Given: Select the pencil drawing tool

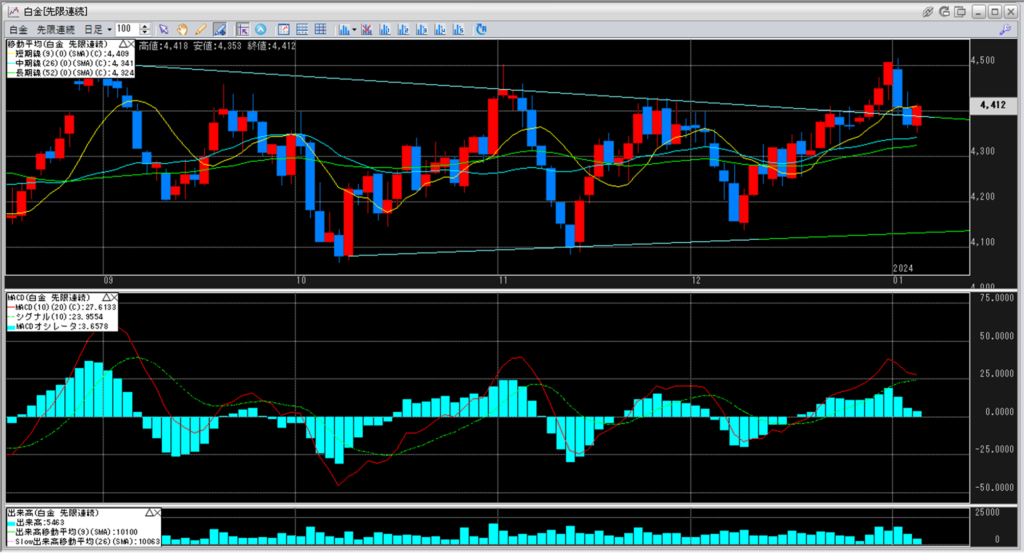Looking at the screenshot, I should (x=200, y=29).
